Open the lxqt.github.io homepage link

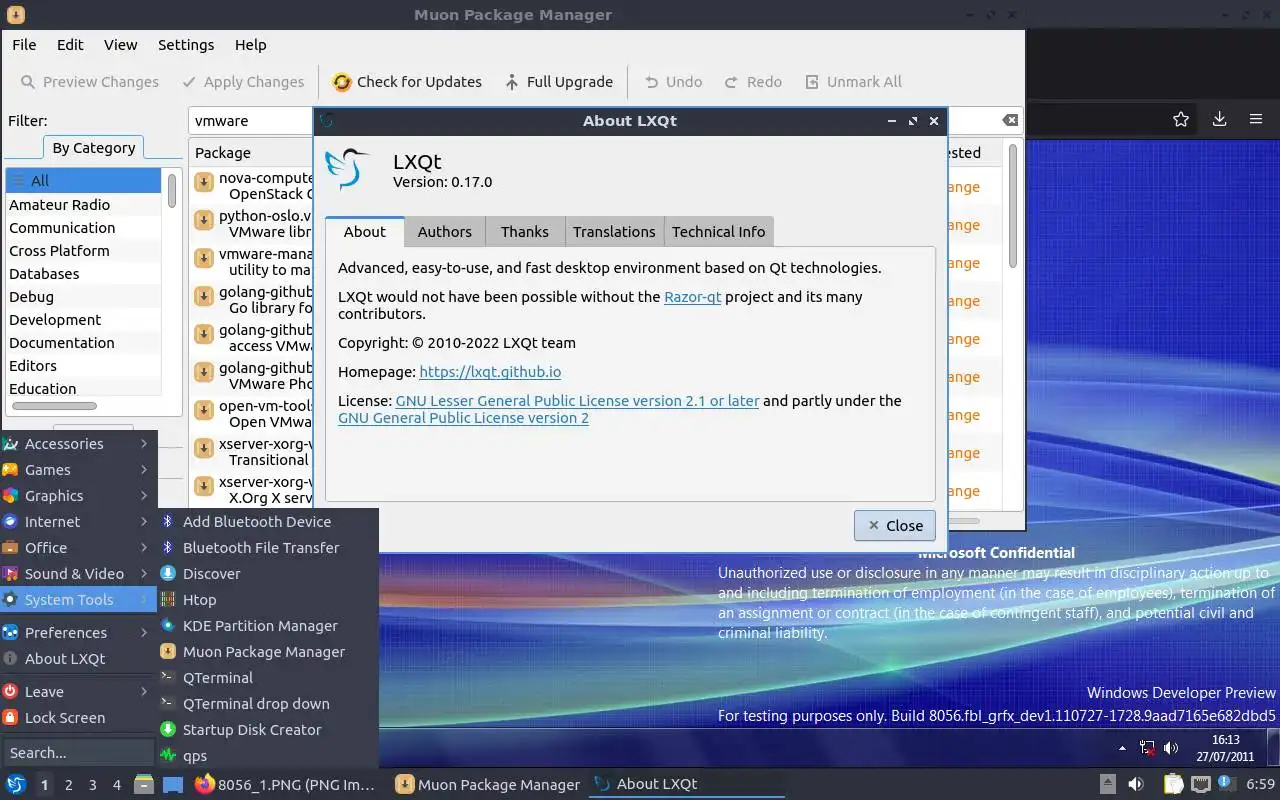tap(490, 371)
